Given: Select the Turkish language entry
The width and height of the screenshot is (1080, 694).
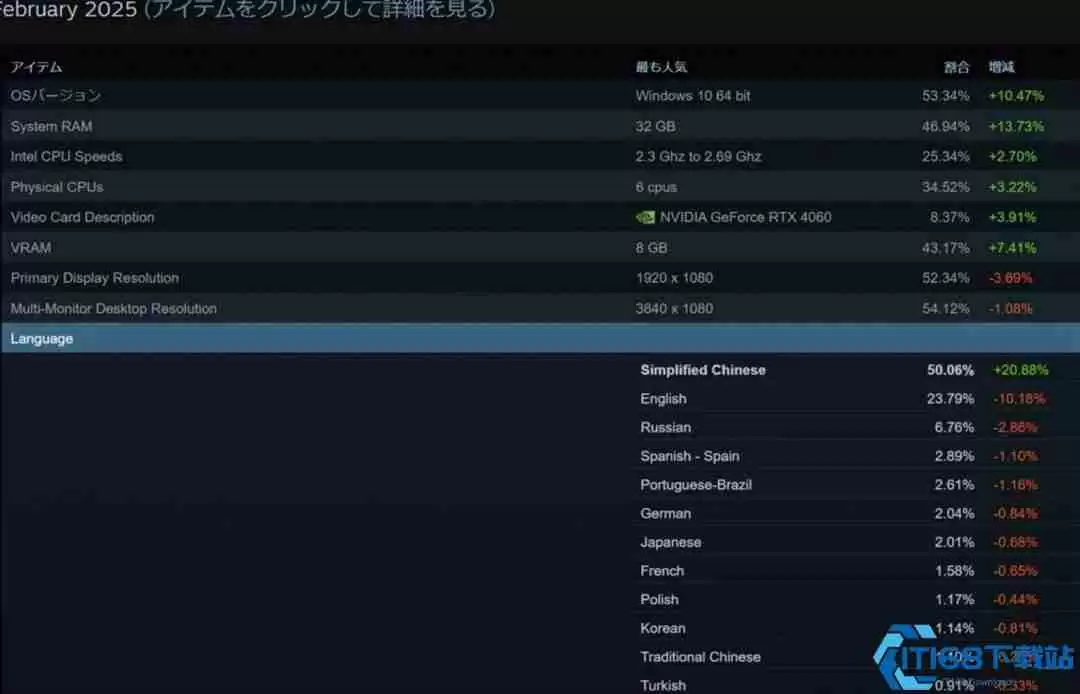Looking at the screenshot, I should [x=663, y=685].
